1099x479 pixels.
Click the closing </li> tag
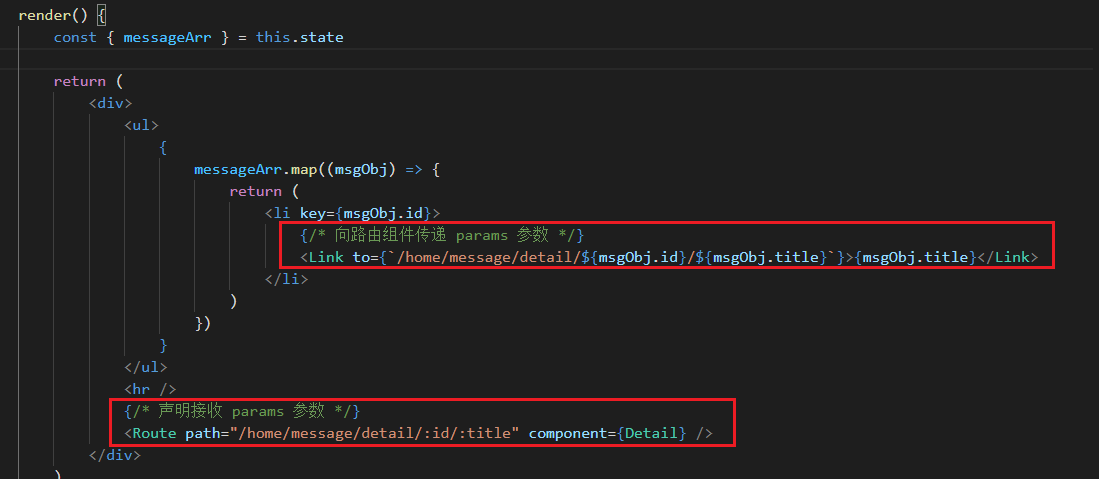(x=286, y=279)
